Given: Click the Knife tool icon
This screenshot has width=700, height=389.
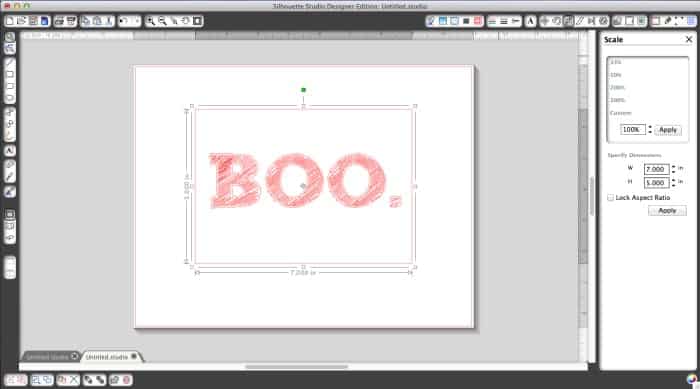Looking at the screenshot, I should coord(10,177).
